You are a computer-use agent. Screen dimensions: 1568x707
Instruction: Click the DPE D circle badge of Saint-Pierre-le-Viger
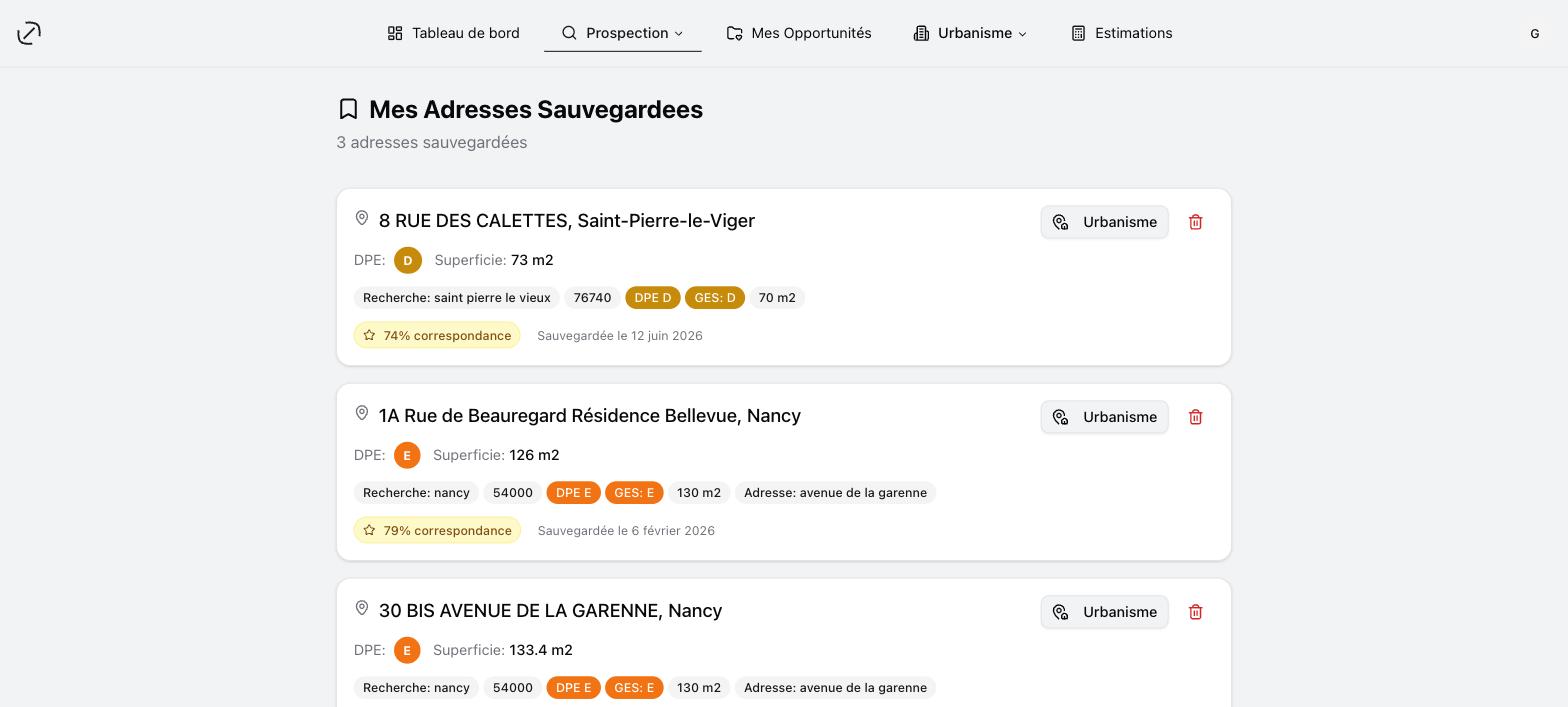pyautogui.click(x=408, y=260)
